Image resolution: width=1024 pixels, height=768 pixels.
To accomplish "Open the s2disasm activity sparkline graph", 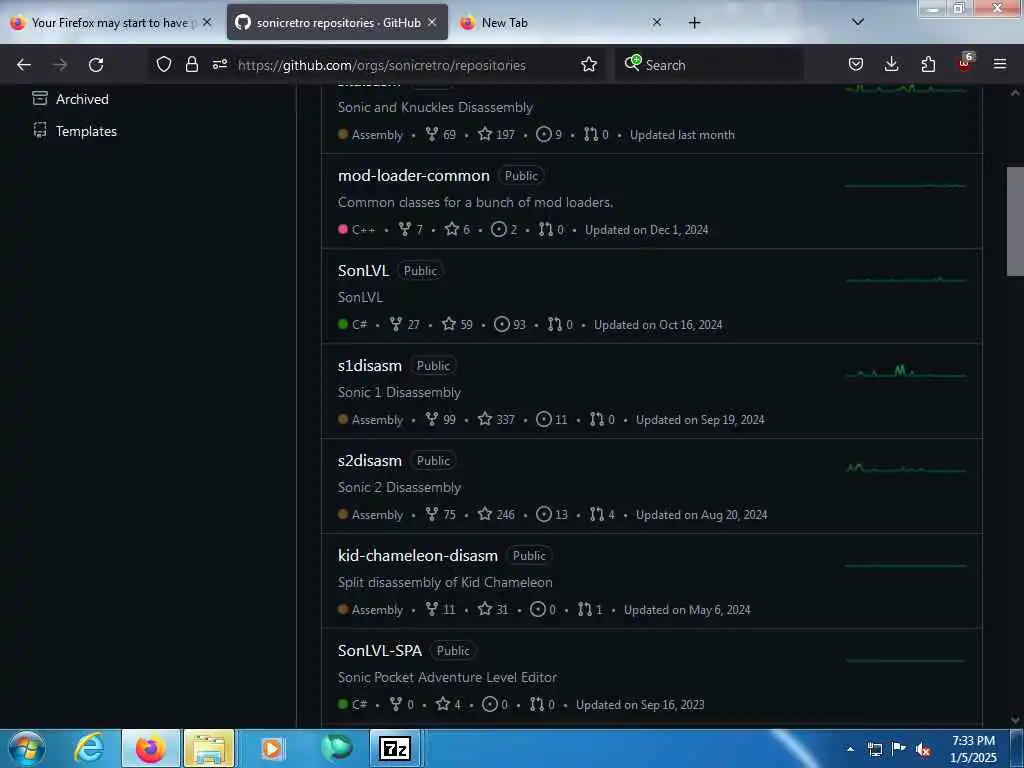I will point(906,468).
